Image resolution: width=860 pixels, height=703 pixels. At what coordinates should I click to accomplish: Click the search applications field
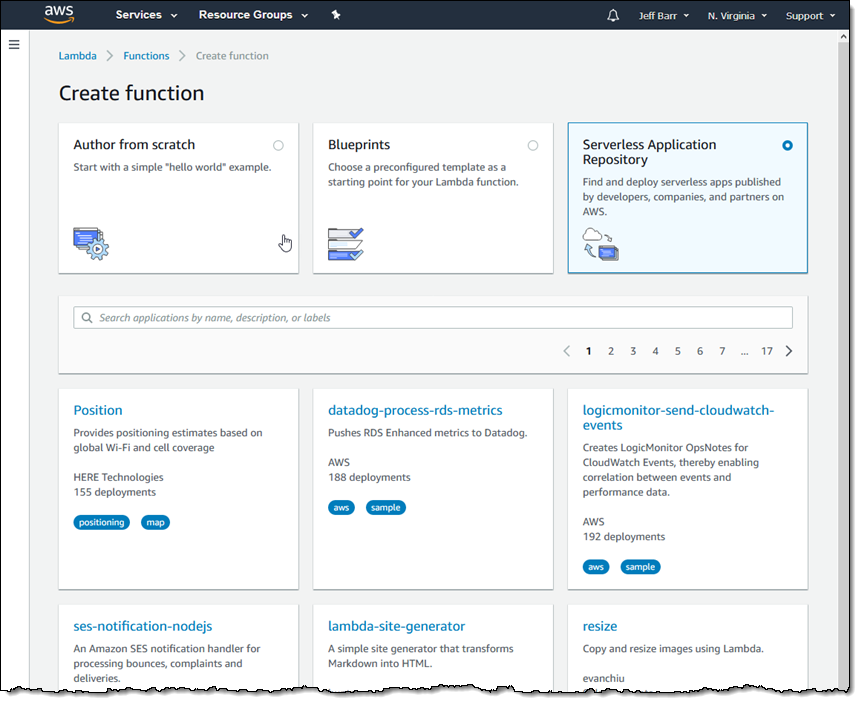(433, 318)
